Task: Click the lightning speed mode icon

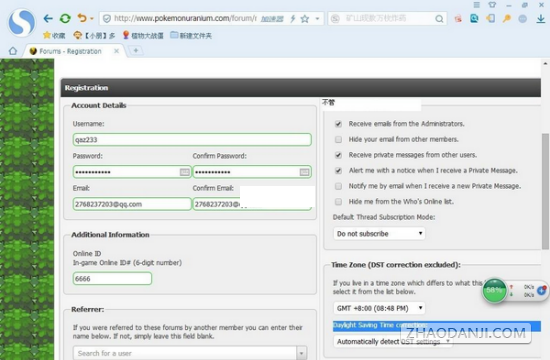Action: point(293,19)
